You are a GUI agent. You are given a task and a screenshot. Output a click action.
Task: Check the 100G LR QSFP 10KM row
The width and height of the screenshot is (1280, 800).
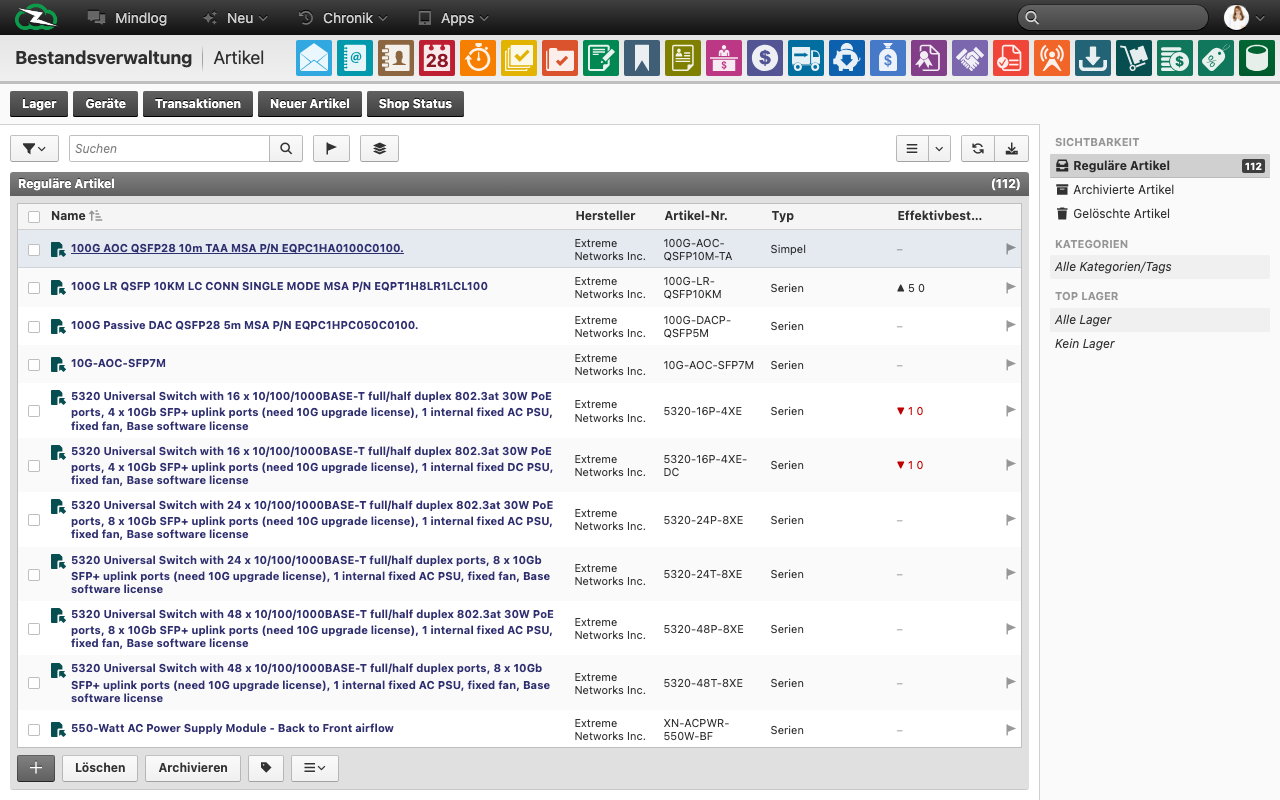[x=34, y=288]
